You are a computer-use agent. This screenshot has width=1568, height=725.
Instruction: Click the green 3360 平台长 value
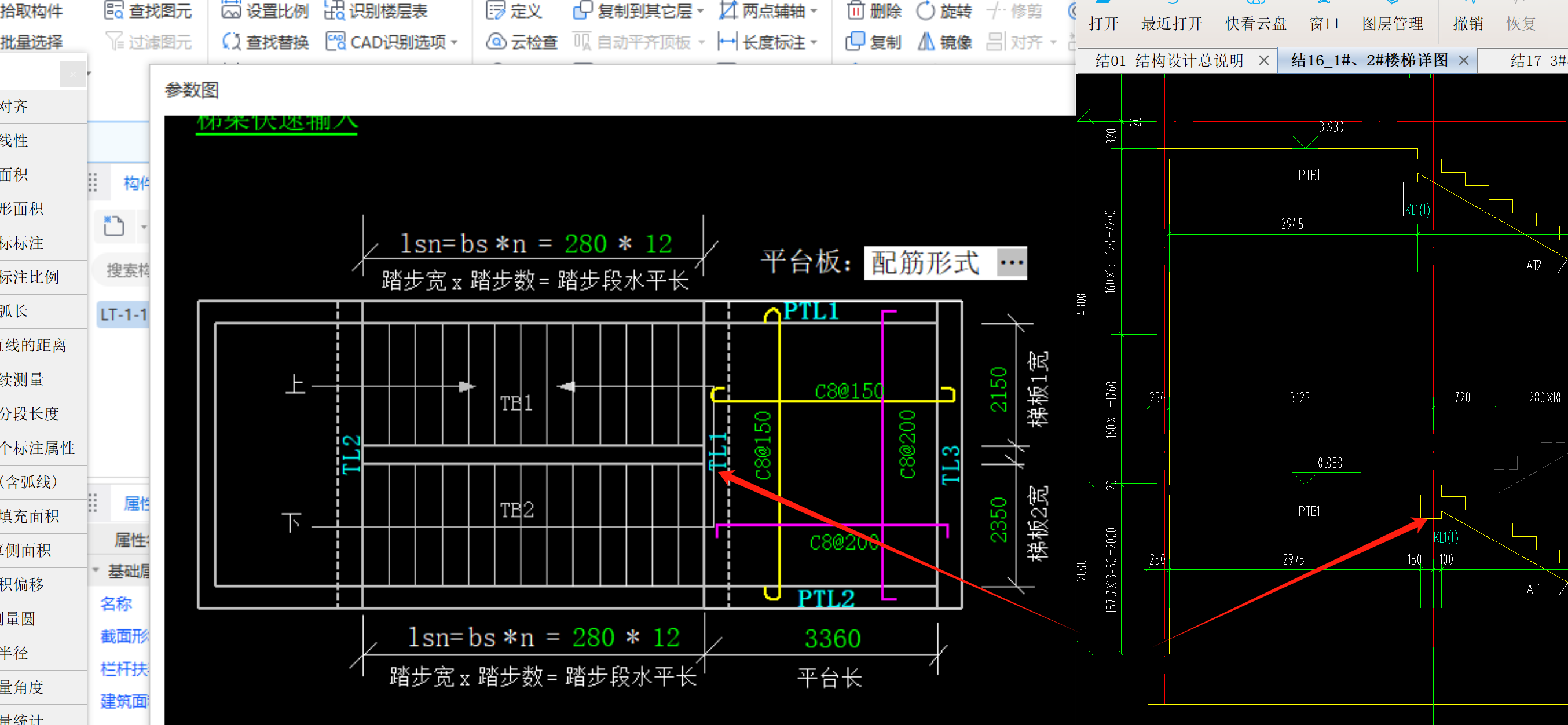click(x=832, y=639)
